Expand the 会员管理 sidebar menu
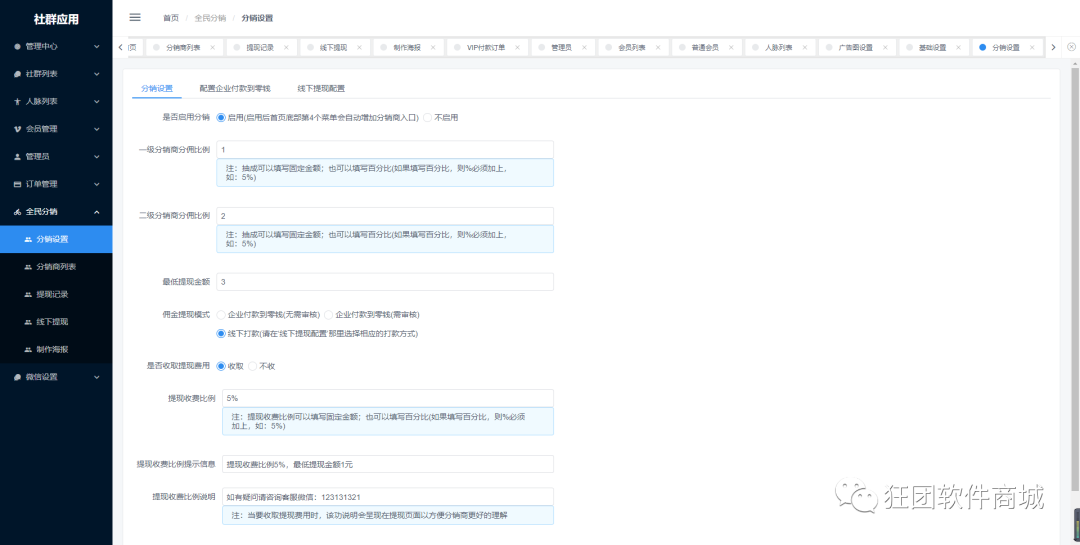 click(97, 129)
